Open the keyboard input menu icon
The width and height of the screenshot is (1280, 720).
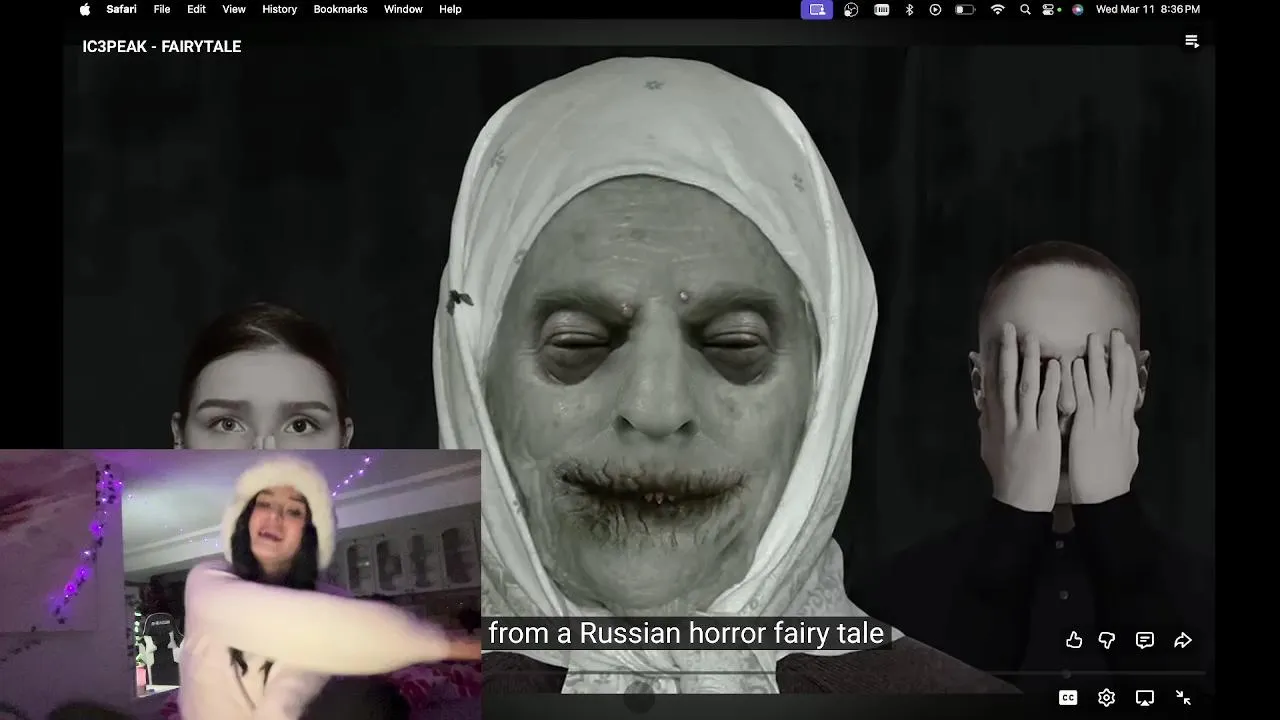pos(881,9)
